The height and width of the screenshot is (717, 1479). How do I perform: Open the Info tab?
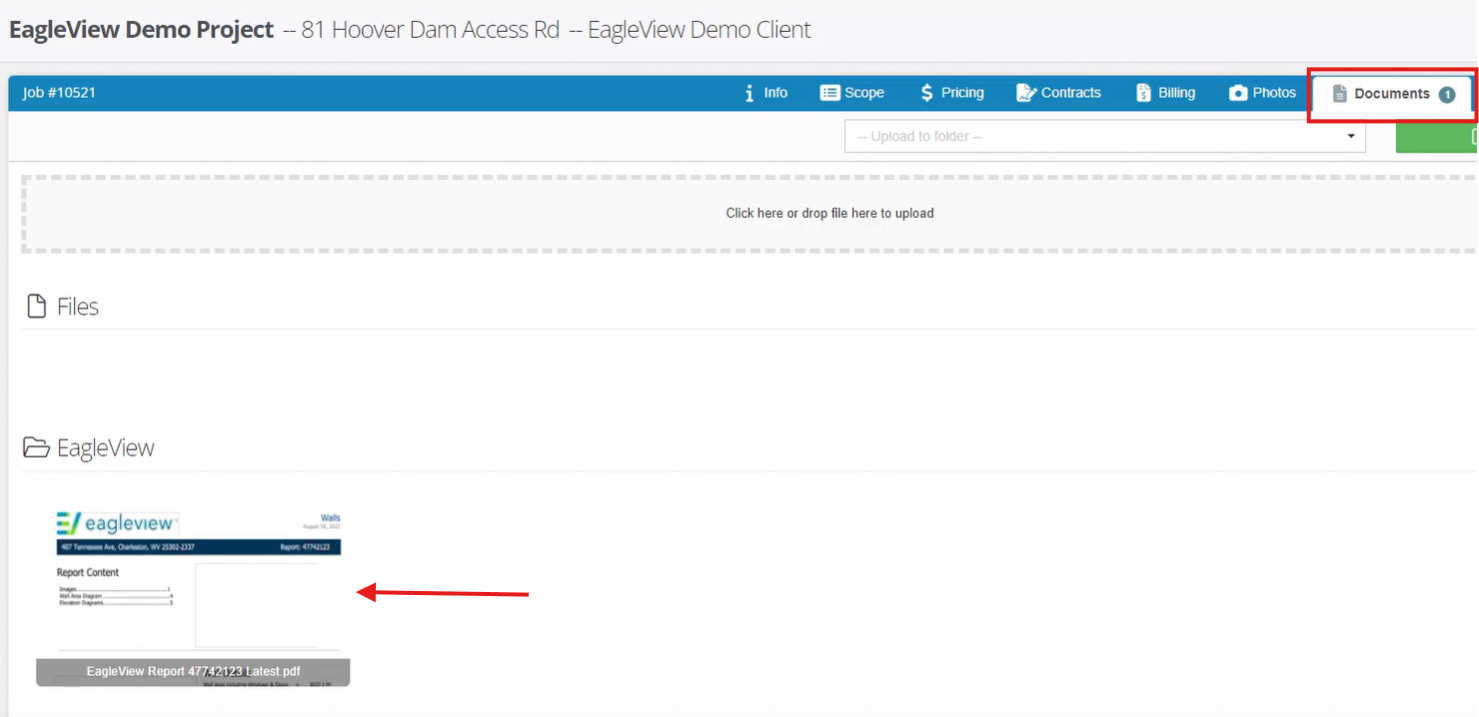tap(766, 93)
